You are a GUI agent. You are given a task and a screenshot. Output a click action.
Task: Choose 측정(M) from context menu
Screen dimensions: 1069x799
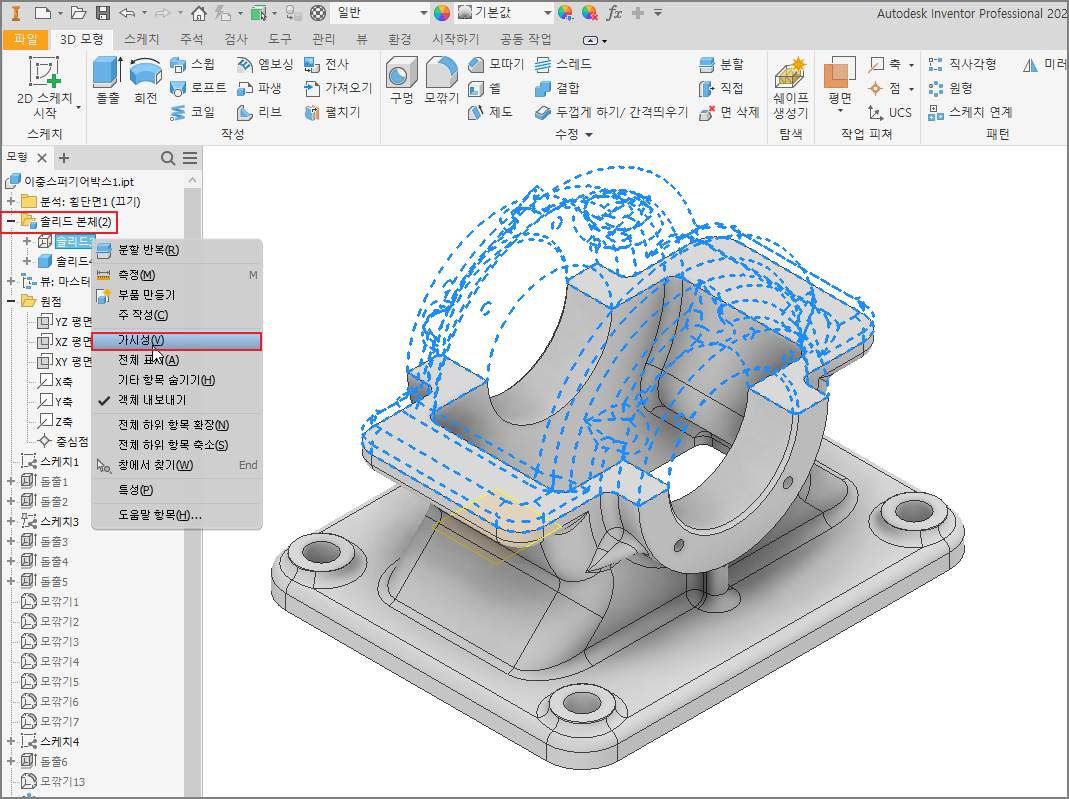[x=177, y=275]
